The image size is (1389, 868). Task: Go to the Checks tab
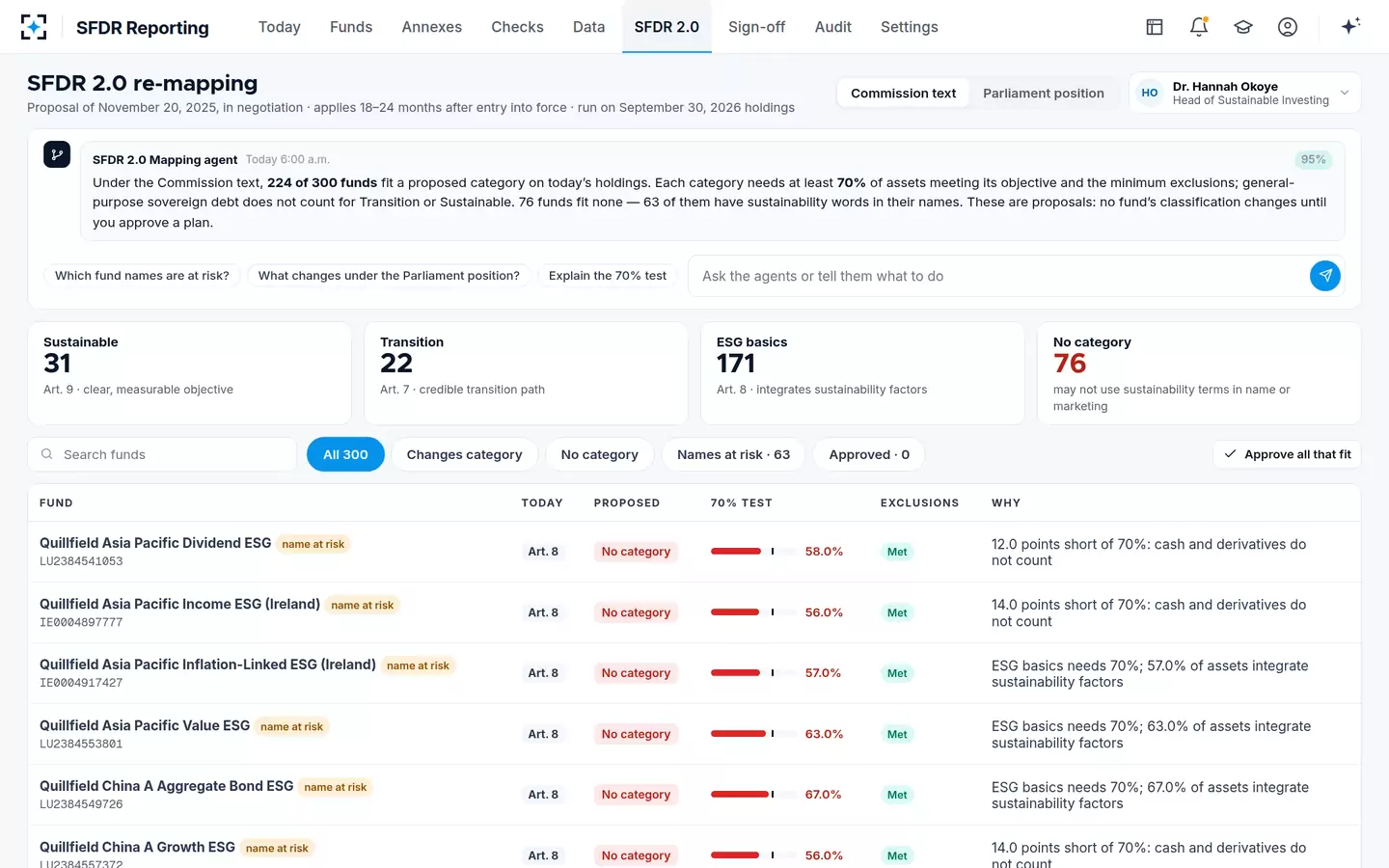[x=517, y=27]
